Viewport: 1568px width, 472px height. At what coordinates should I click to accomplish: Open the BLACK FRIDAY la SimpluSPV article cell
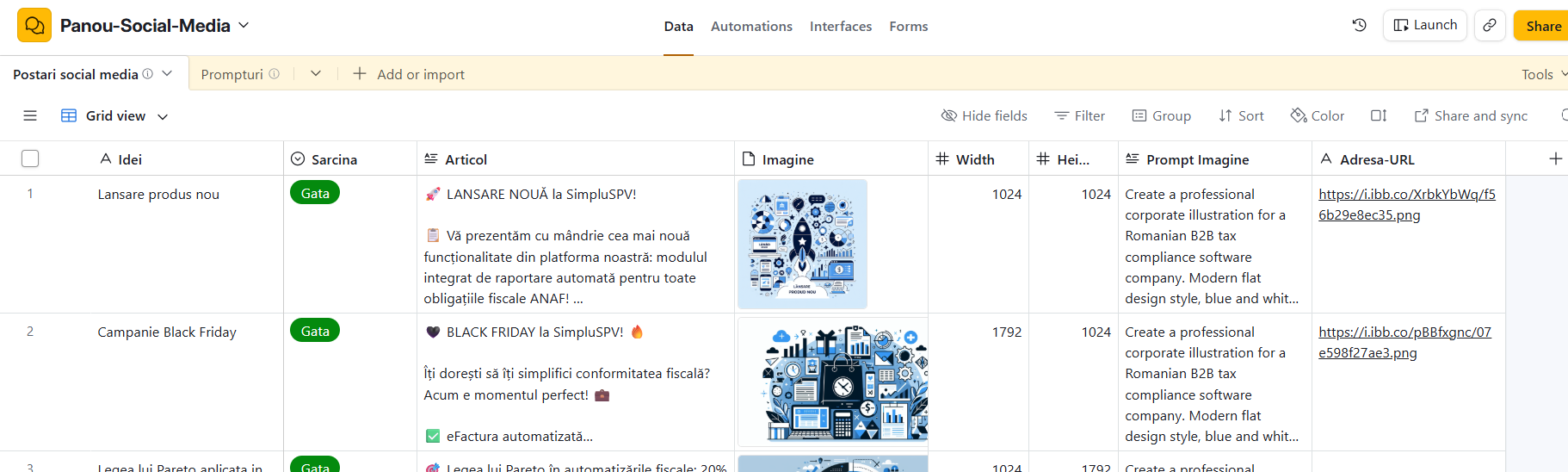pos(576,382)
